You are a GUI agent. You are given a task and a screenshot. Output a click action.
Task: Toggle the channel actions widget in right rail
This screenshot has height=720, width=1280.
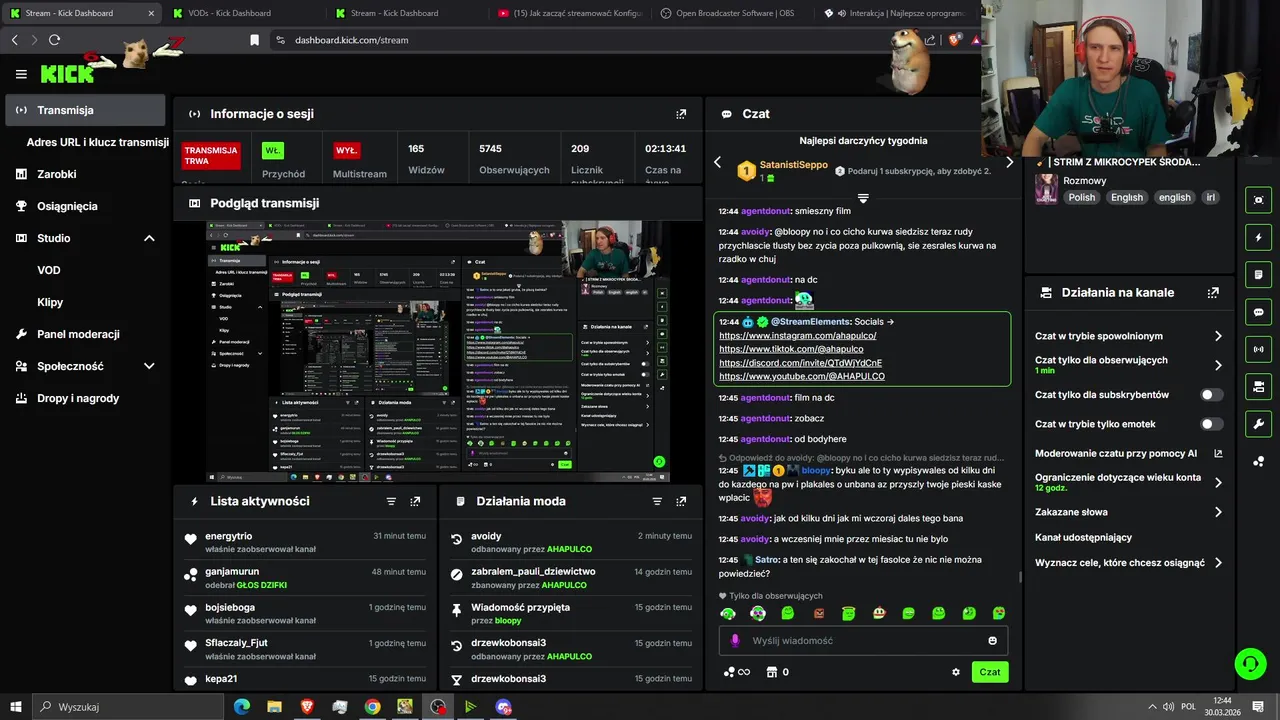coord(1258,386)
